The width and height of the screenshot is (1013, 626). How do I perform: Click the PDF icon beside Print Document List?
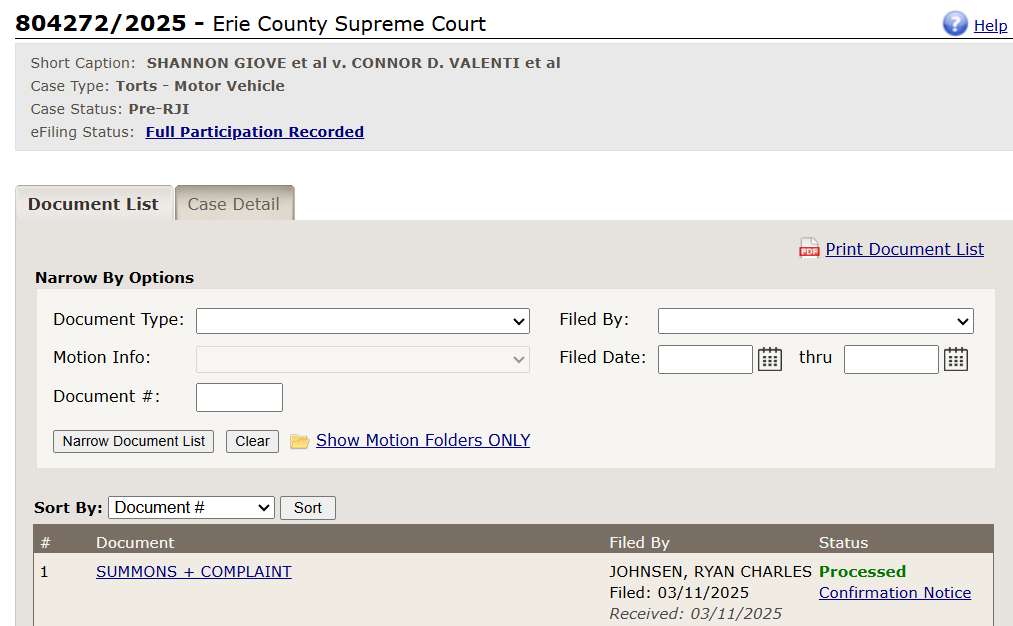pos(809,249)
